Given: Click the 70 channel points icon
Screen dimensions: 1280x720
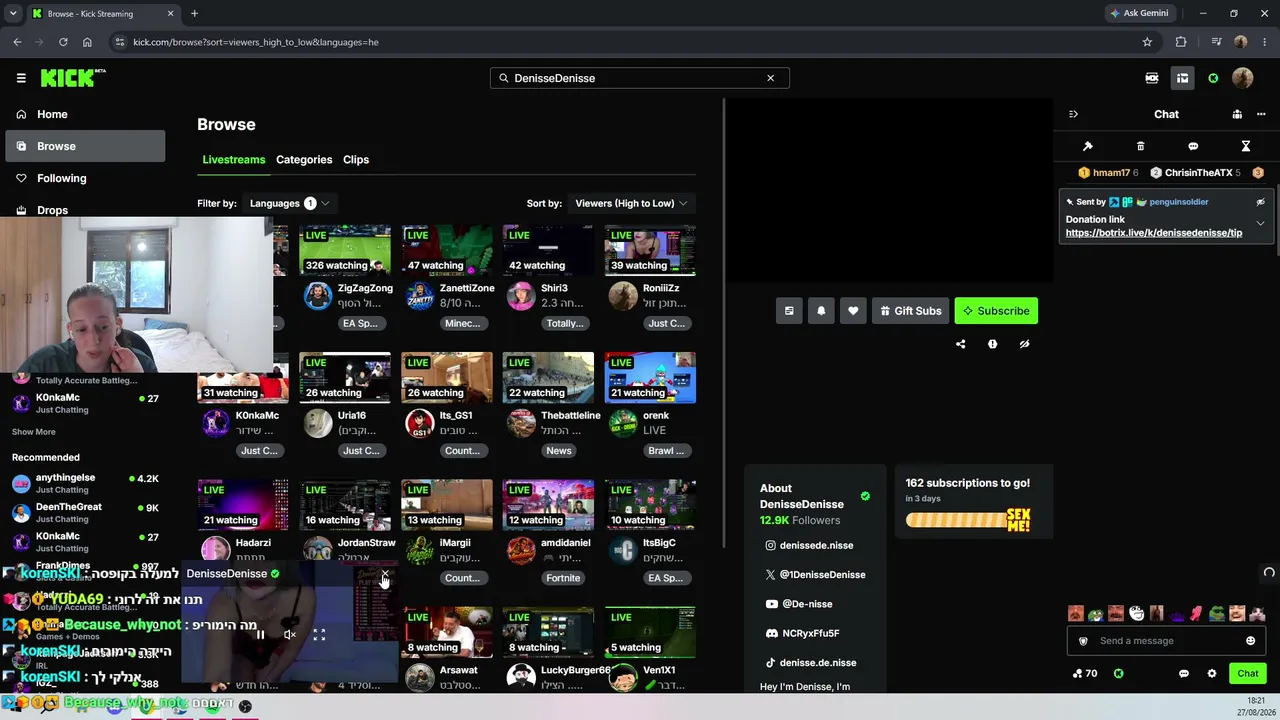Looking at the screenshot, I should click(1084, 674).
